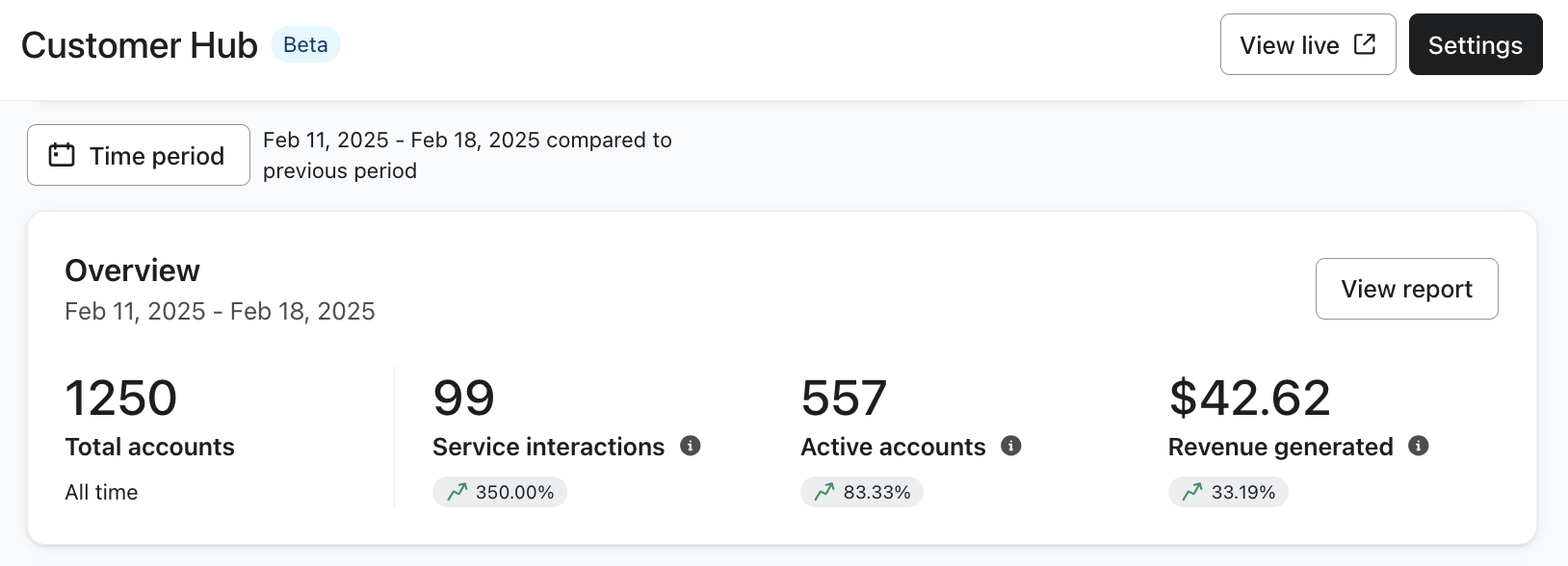
Task: Open the Service interactions info tooltip icon
Action: (x=692, y=446)
